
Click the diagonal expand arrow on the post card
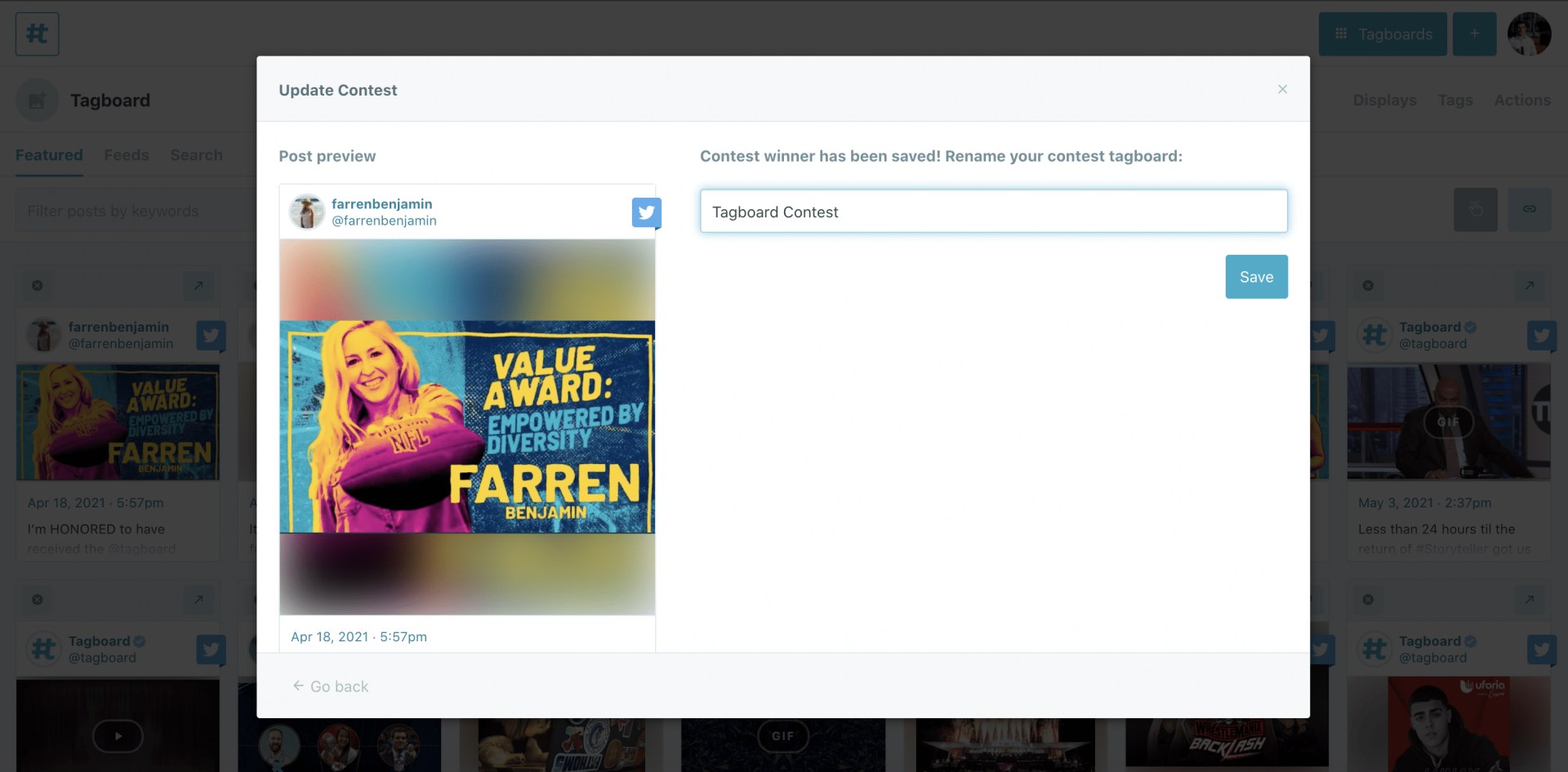click(x=199, y=285)
